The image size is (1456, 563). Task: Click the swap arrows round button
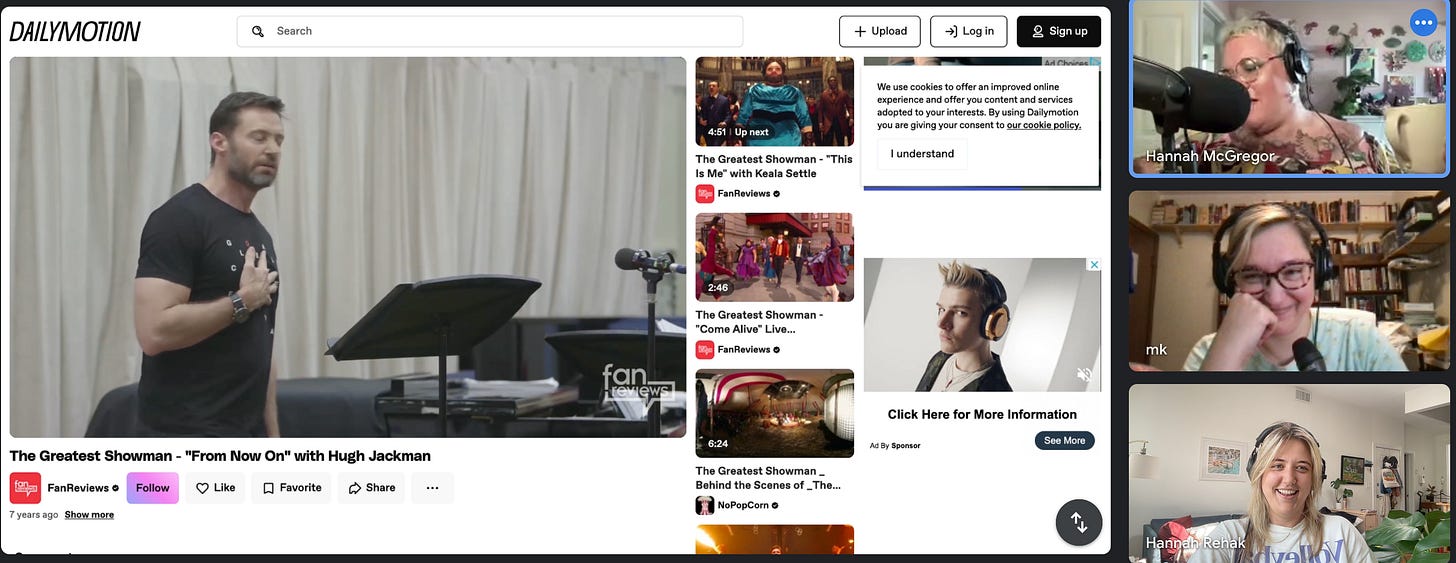pyautogui.click(x=1079, y=522)
